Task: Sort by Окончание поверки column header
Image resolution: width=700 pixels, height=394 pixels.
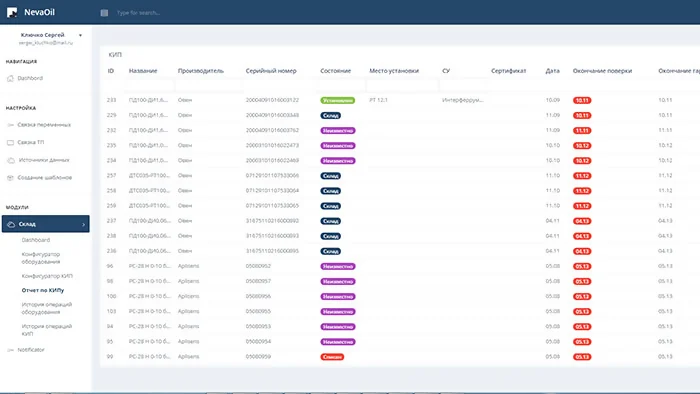Action: click(602, 71)
